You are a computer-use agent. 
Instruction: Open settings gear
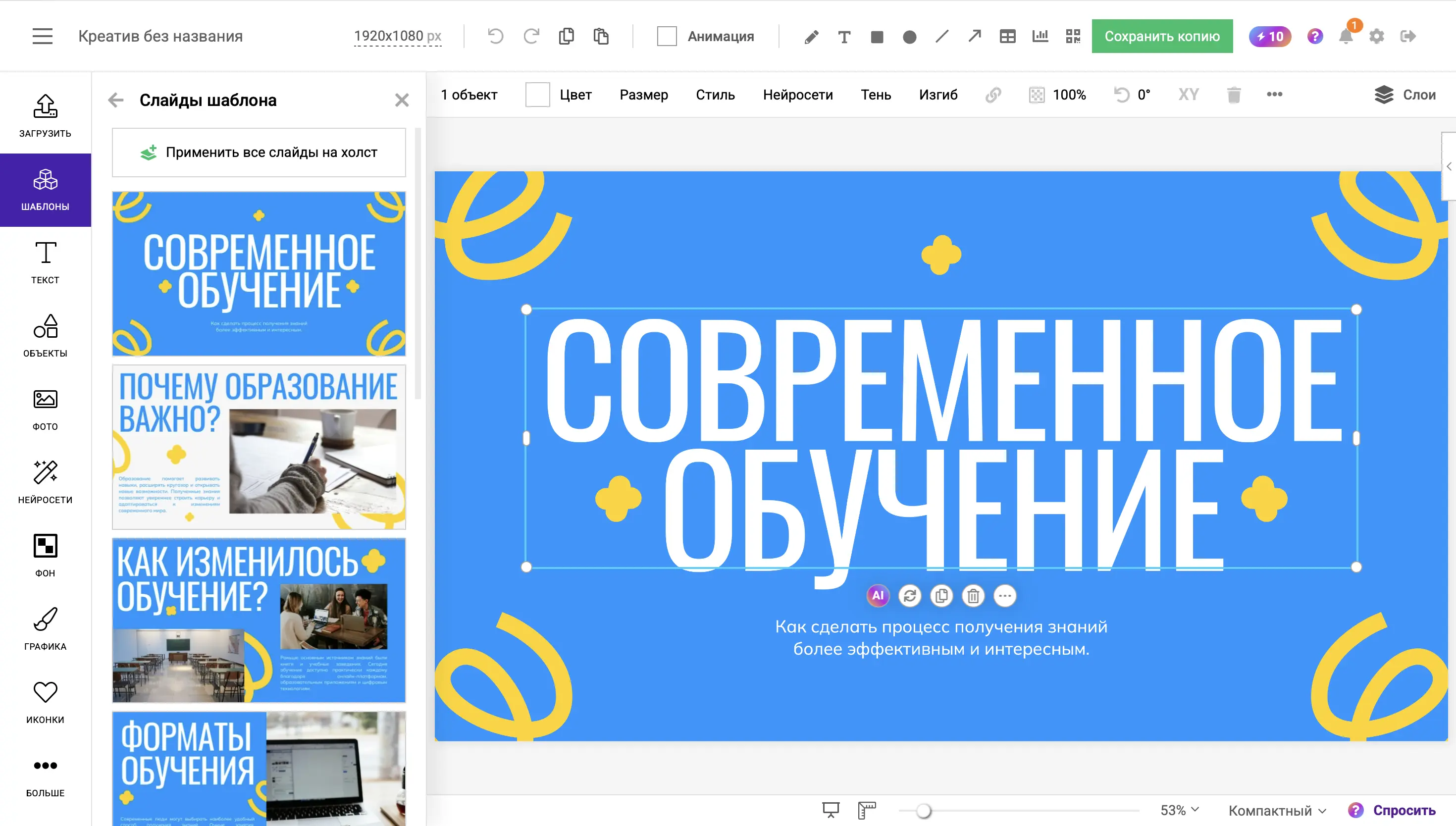click(1377, 36)
